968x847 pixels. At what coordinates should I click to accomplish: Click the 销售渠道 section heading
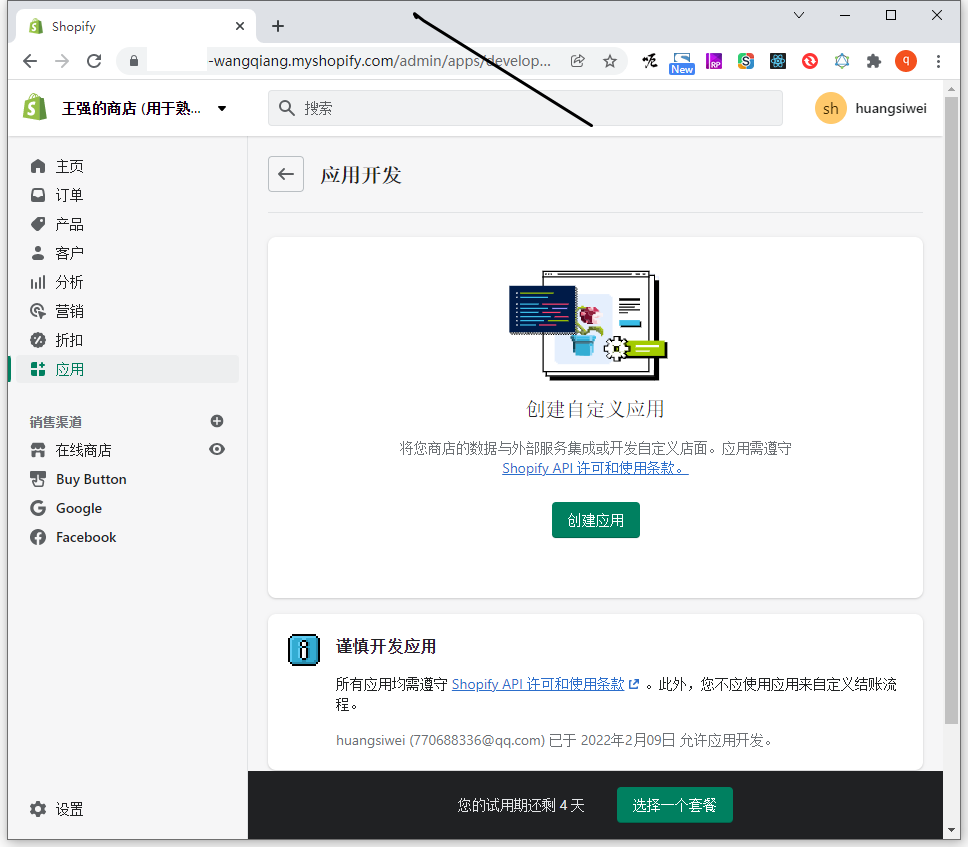point(56,422)
